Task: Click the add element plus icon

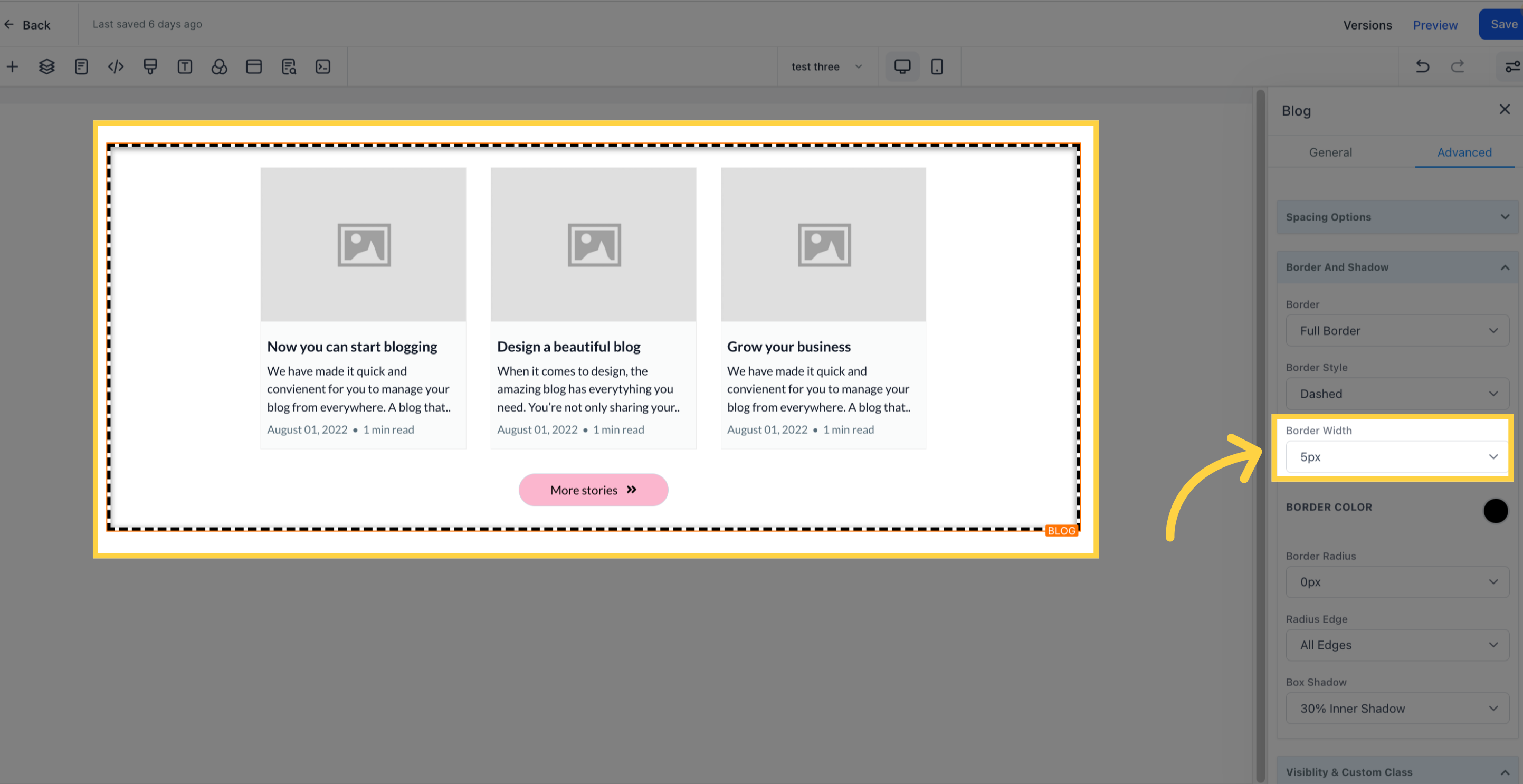Action: point(13,67)
